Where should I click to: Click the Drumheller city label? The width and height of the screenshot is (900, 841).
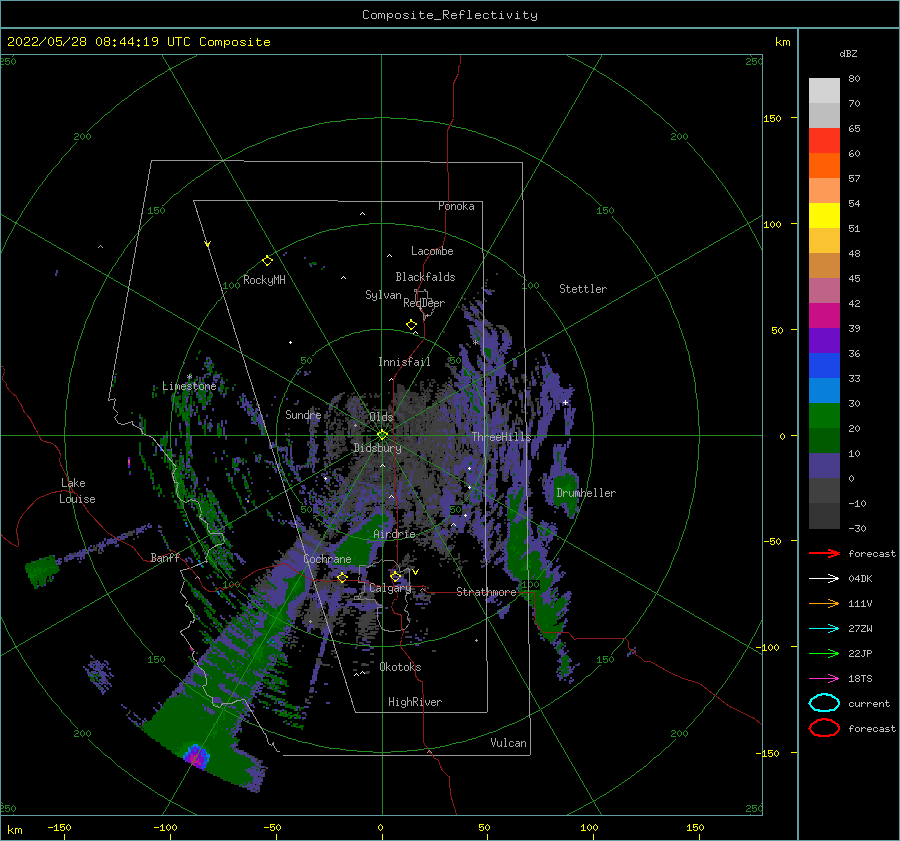tap(586, 493)
